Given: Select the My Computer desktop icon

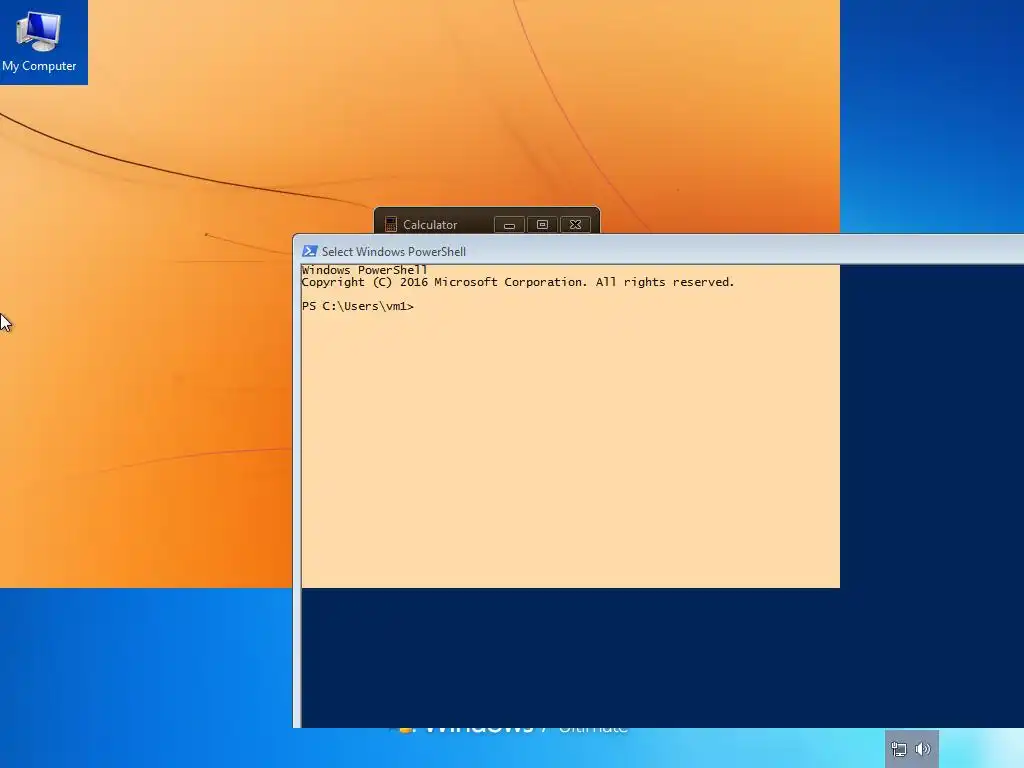Looking at the screenshot, I should pos(39,40).
